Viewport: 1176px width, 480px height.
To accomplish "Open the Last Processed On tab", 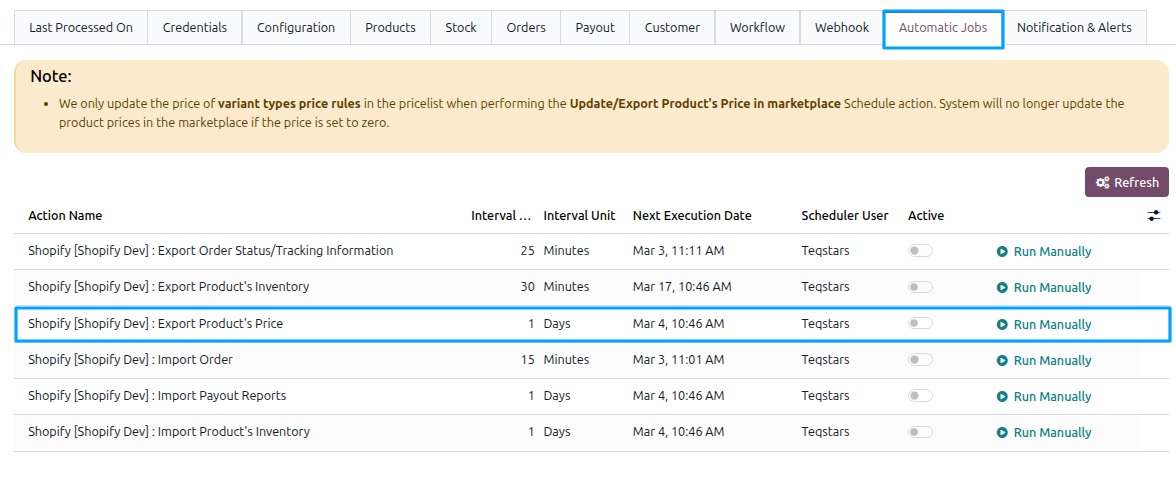I will click(x=81, y=28).
